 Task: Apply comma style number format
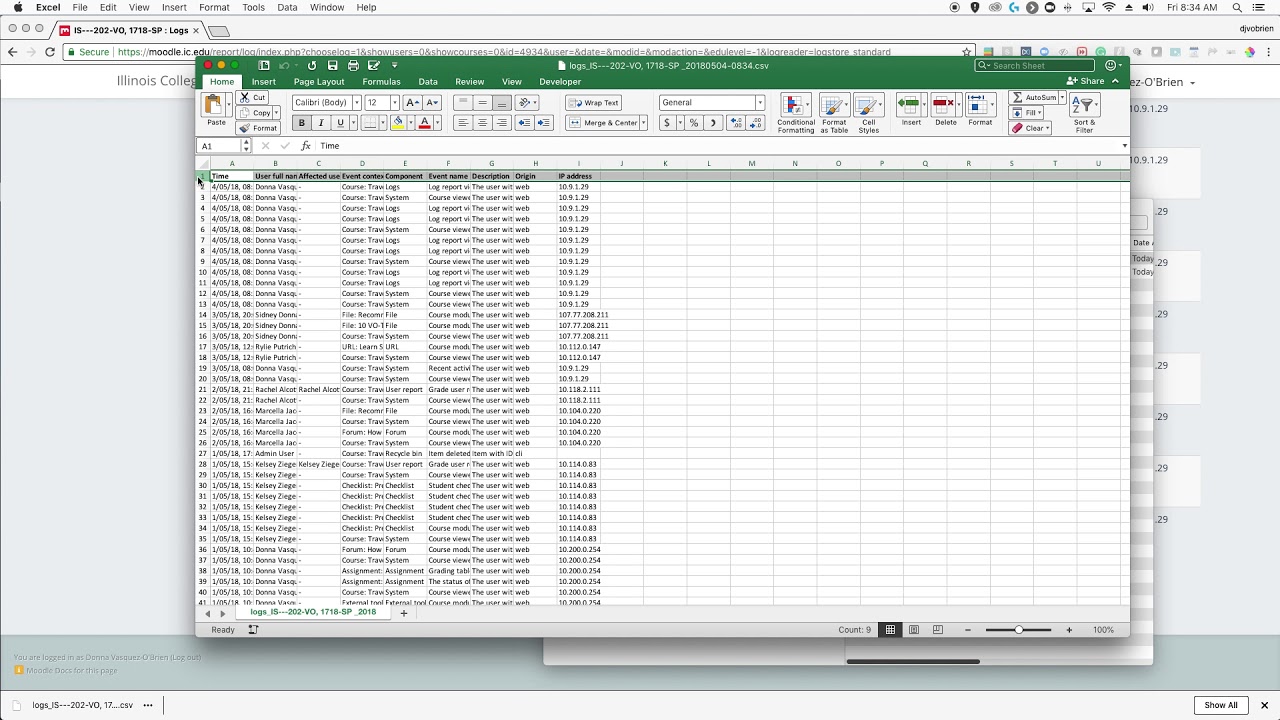(713, 123)
